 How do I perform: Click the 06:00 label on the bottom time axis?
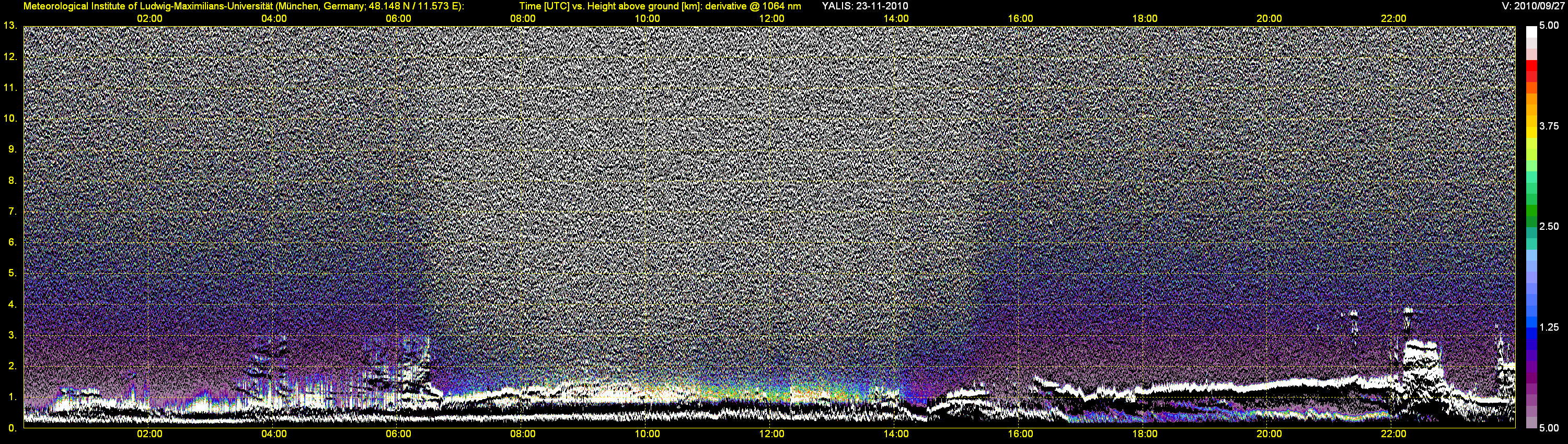coord(398,434)
